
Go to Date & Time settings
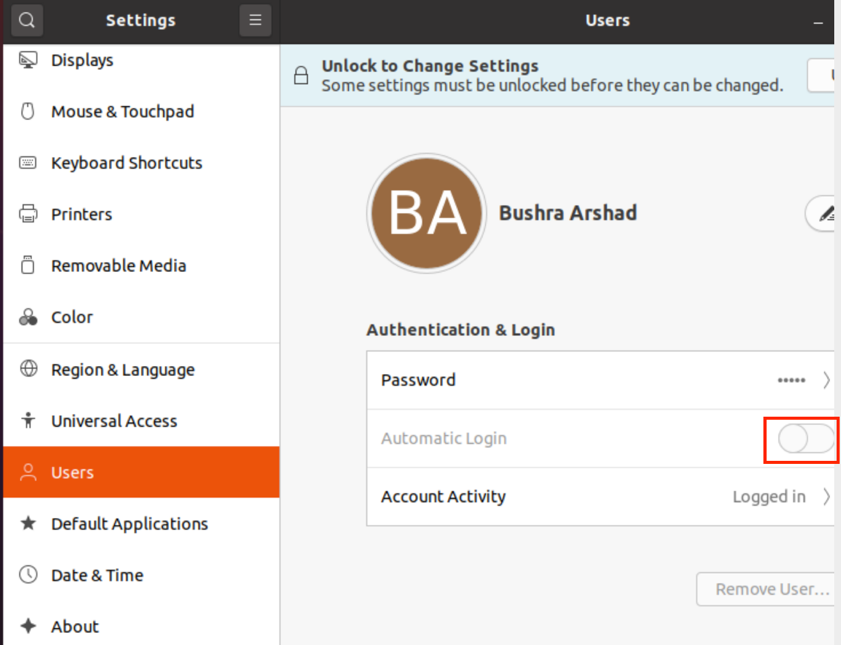coord(97,575)
